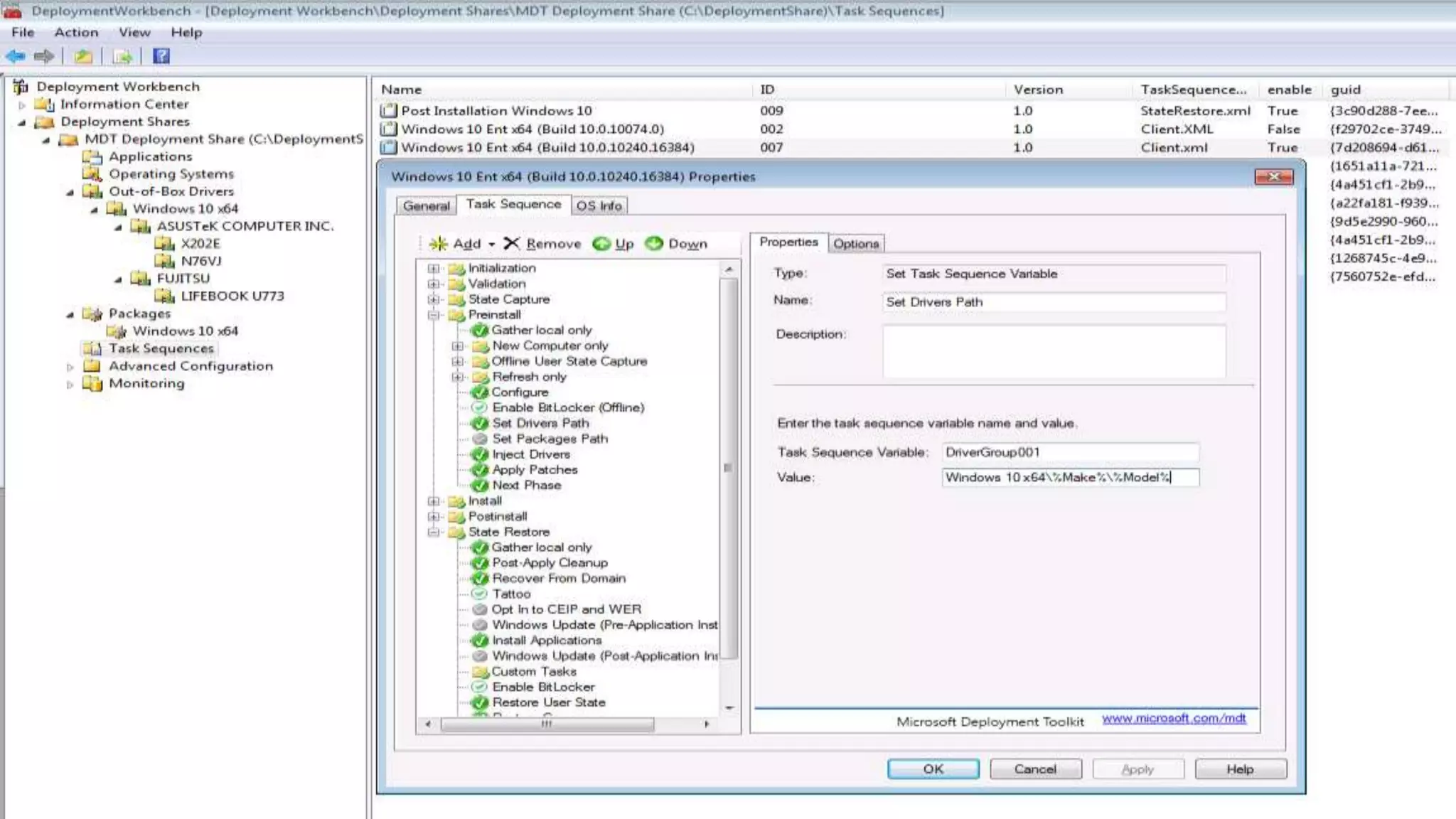Image resolution: width=1456 pixels, height=819 pixels.
Task: Click the Back arrow toolbar icon
Action: tap(16, 56)
